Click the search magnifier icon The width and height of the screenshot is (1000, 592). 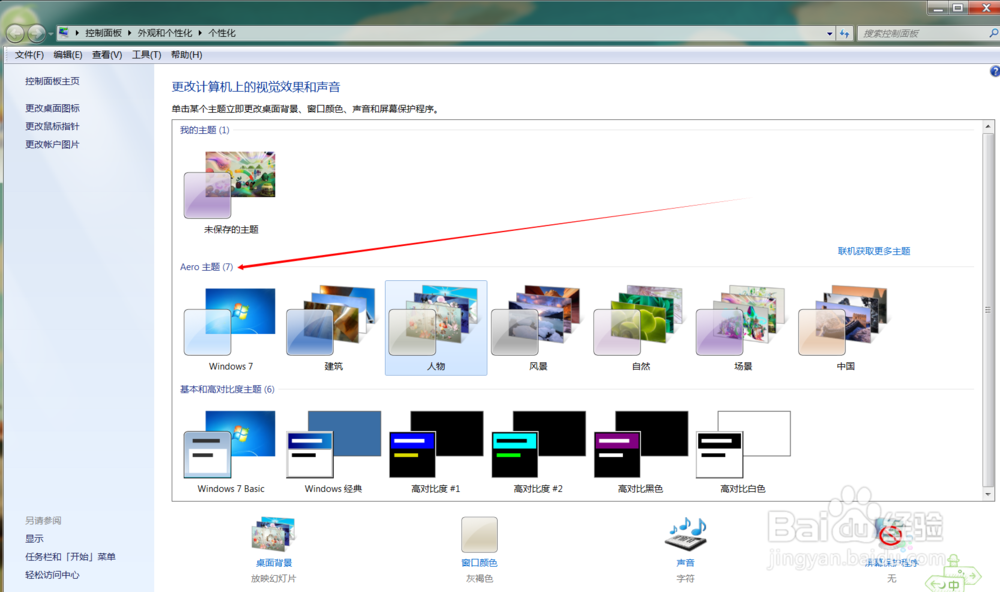click(x=993, y=33)
